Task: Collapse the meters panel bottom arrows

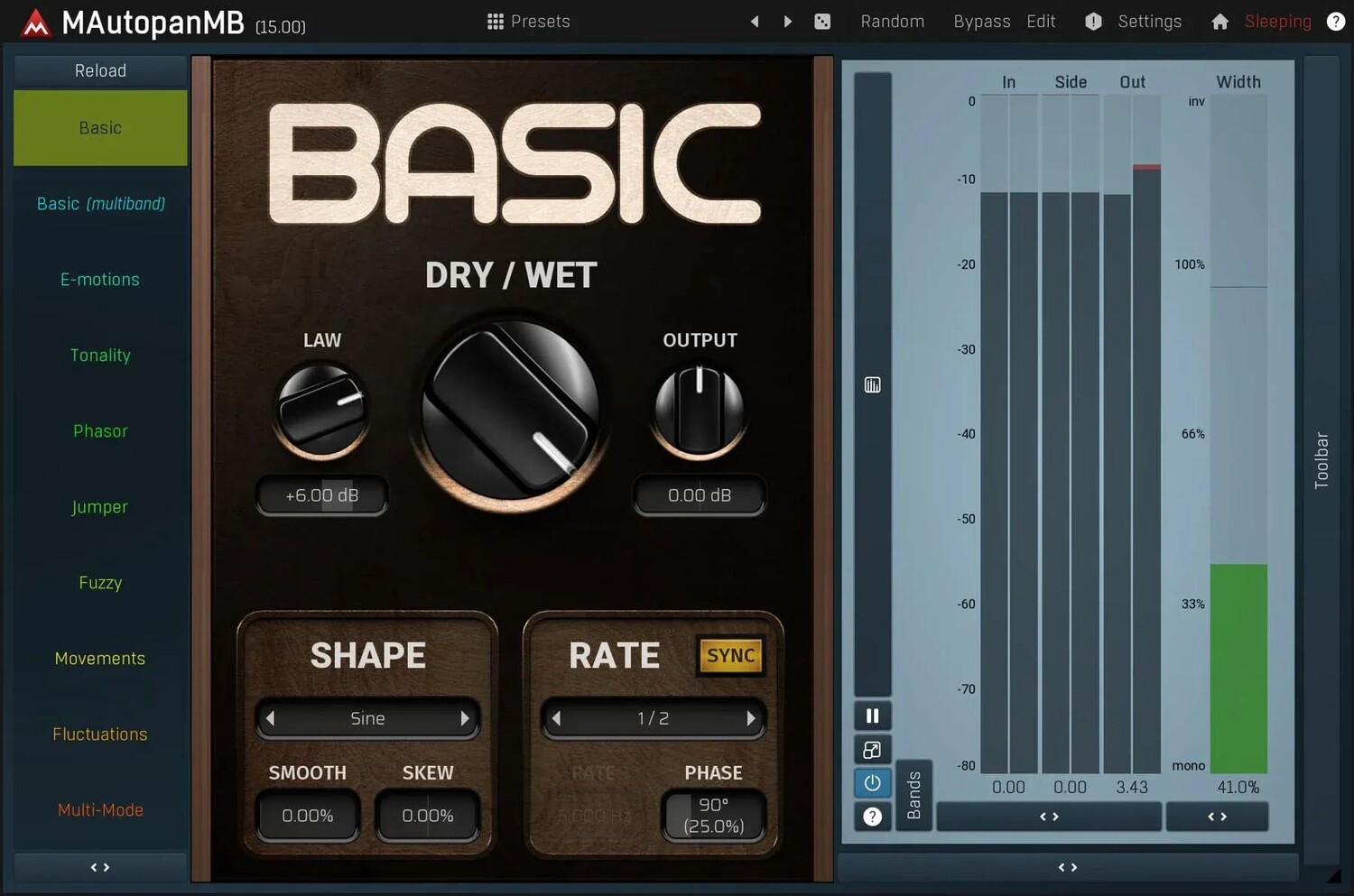Action: 1068,867
